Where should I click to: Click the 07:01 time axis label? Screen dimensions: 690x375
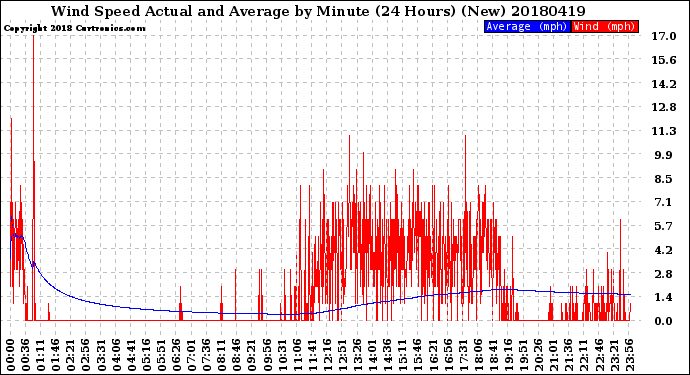191,355
